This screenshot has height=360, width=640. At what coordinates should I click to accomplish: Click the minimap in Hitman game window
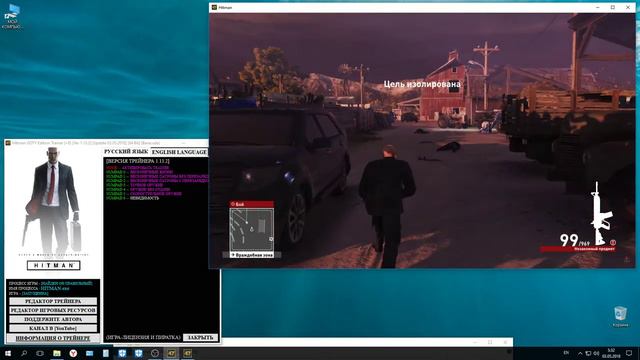point(251,229)
